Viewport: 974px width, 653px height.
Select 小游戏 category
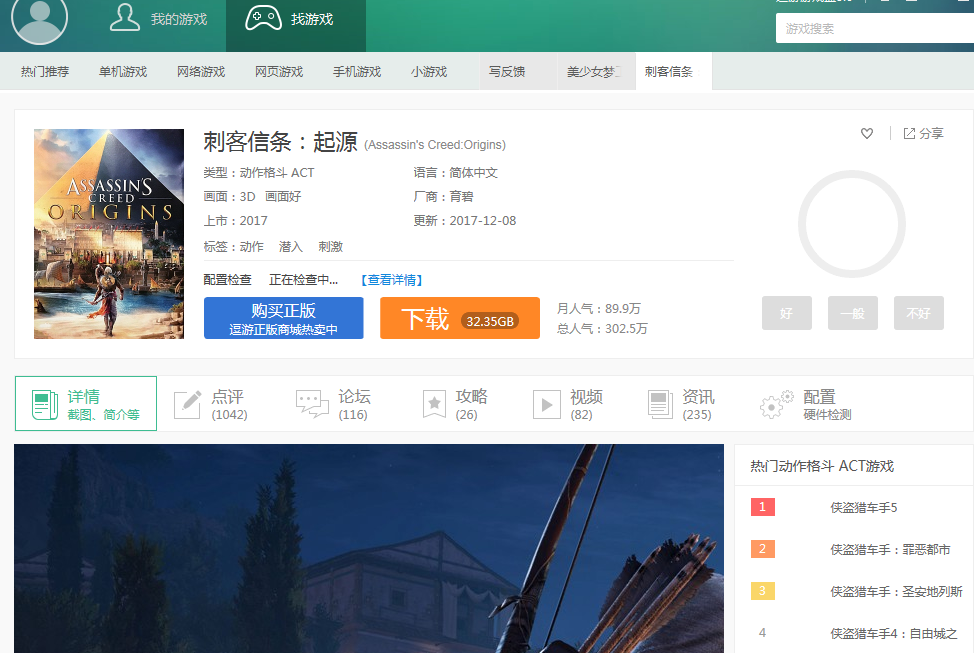[429, 71]
